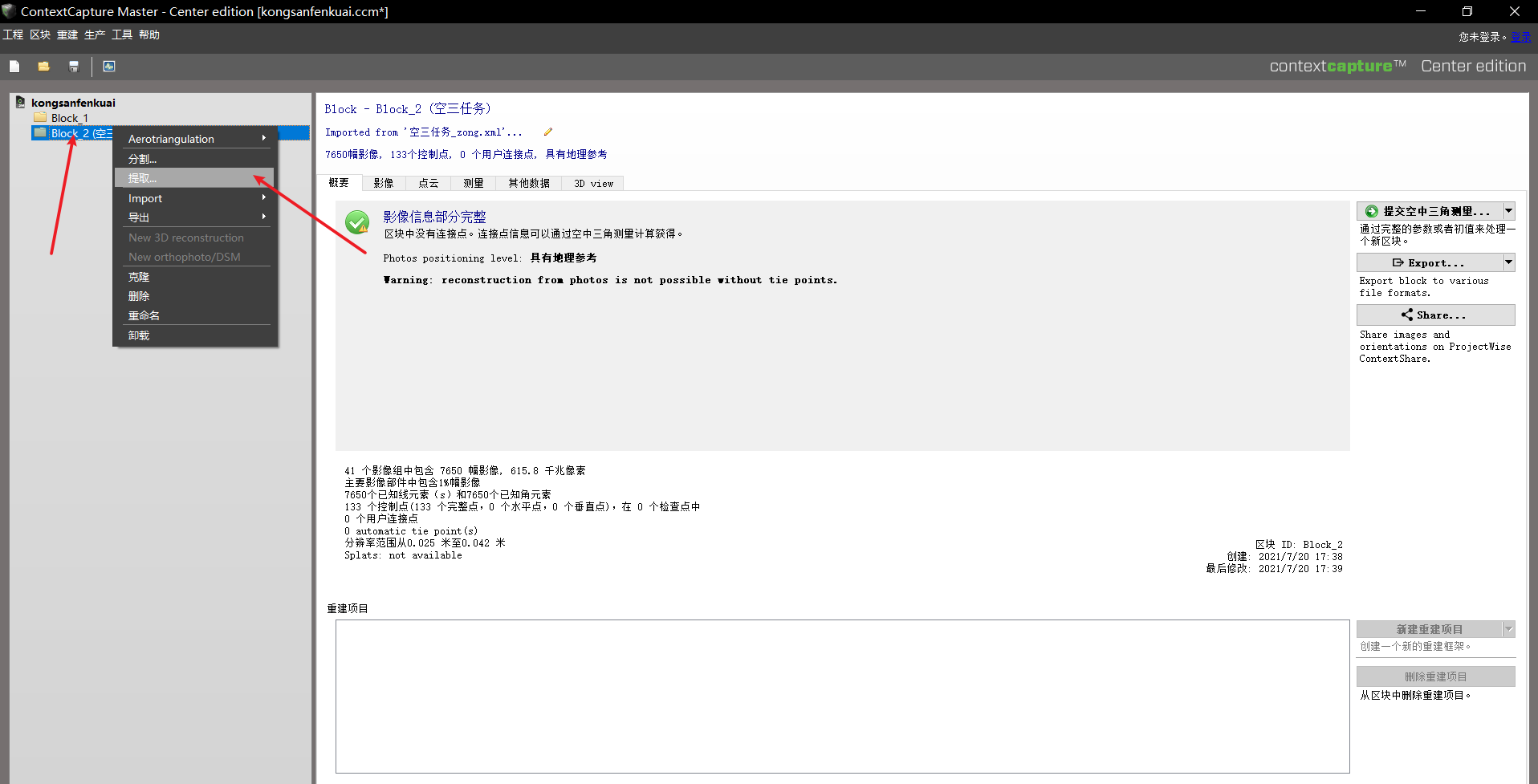Click the 新建重建项目 button
The width and height of the screenshot is (1538, 784).
point(1429,629)
